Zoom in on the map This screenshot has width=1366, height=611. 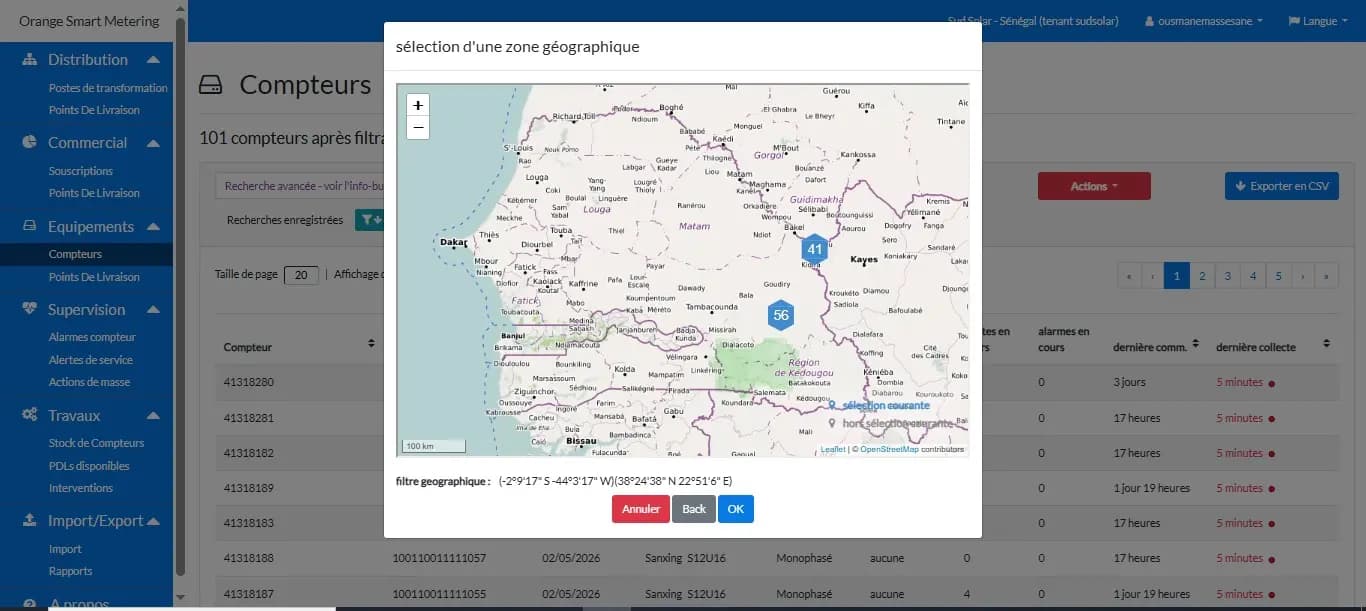pyautogui.click(x=418, y=105)
